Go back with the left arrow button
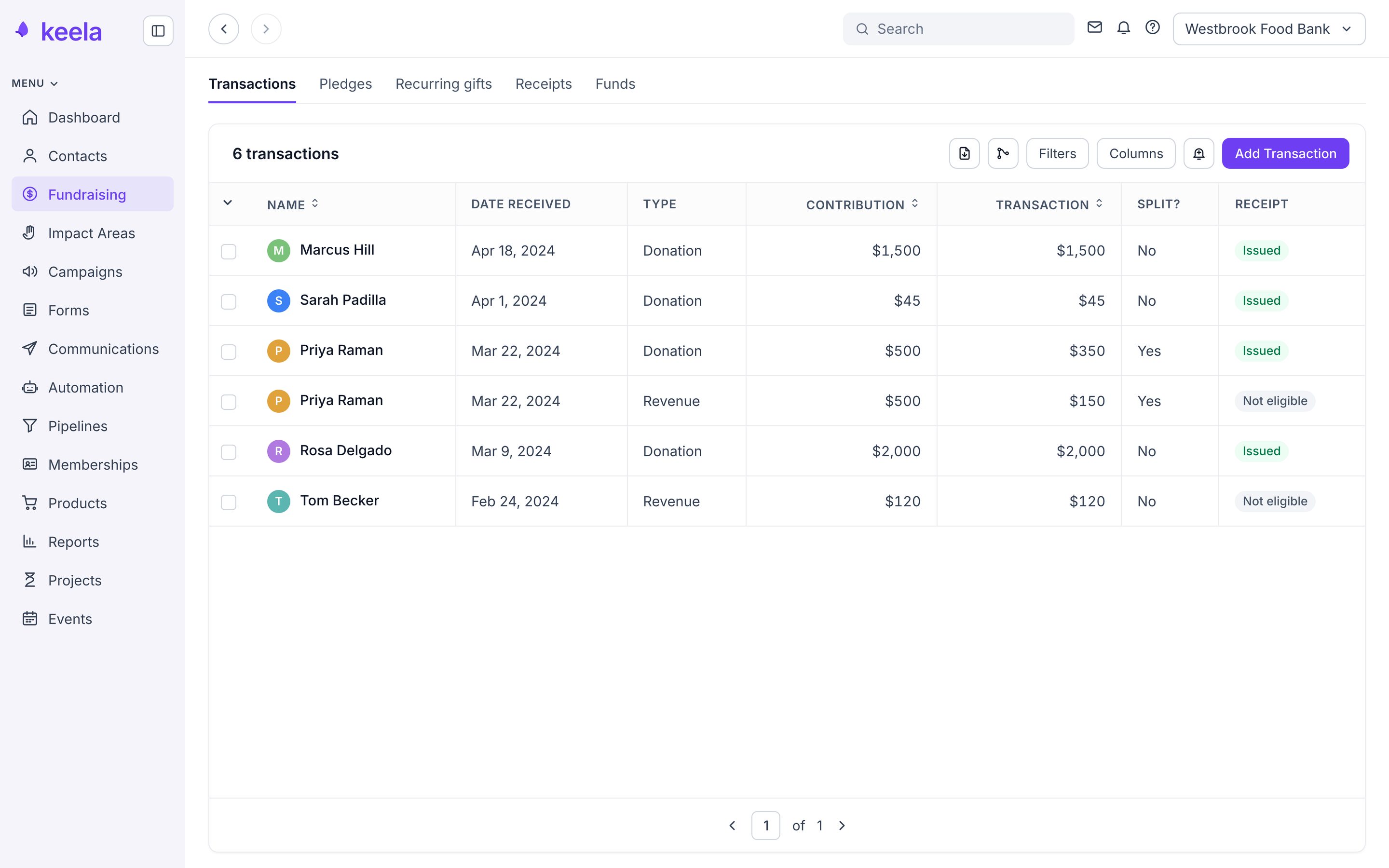Image resolution: width=1389 pixels, height=868 pixels. 224,29
